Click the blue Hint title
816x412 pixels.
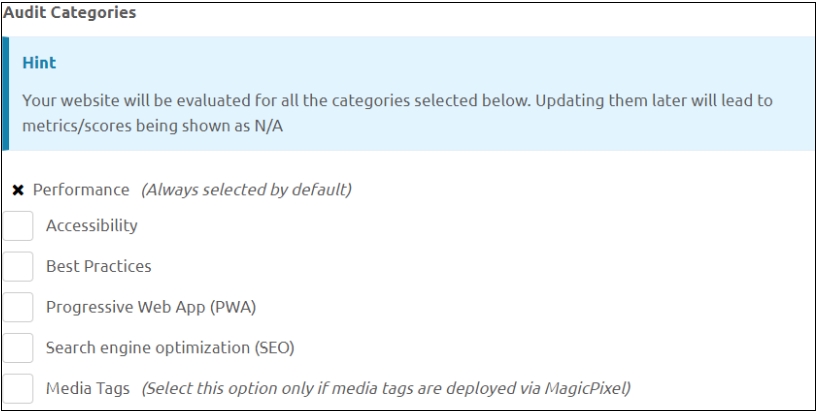coord(38,63)
